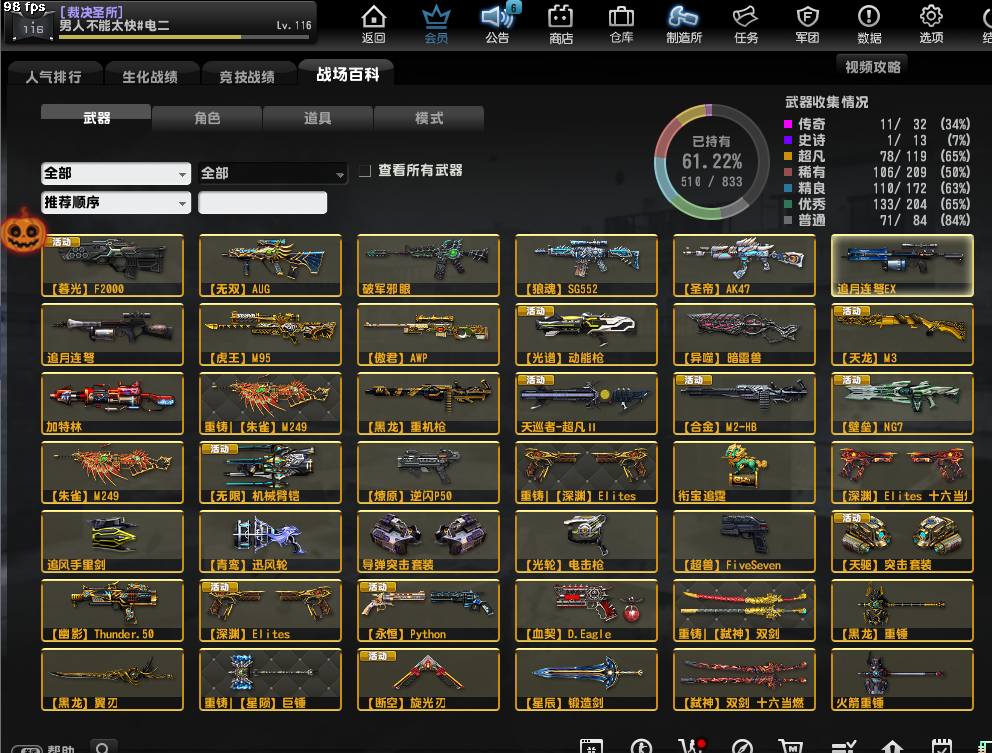Viewport: 992px width, 753px height.
Task: Select the 【虎王】M95 weapon card
Action: (270, 334)
